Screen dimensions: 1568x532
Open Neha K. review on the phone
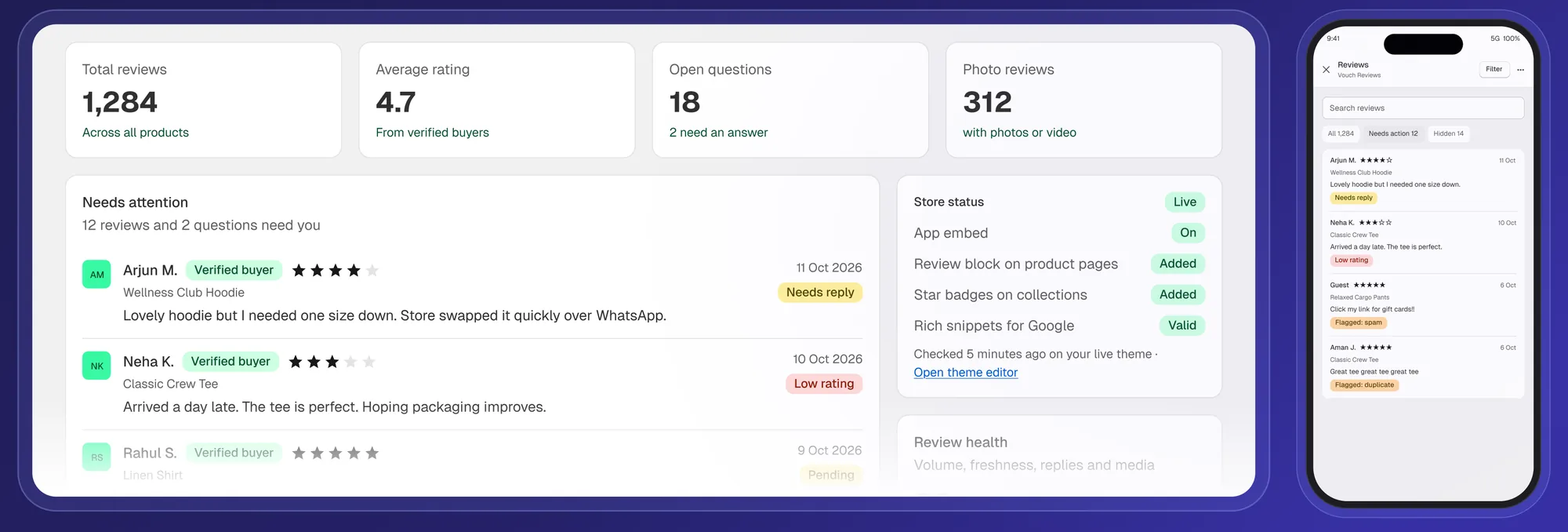pyautogui.click(x=1422, y=242)
